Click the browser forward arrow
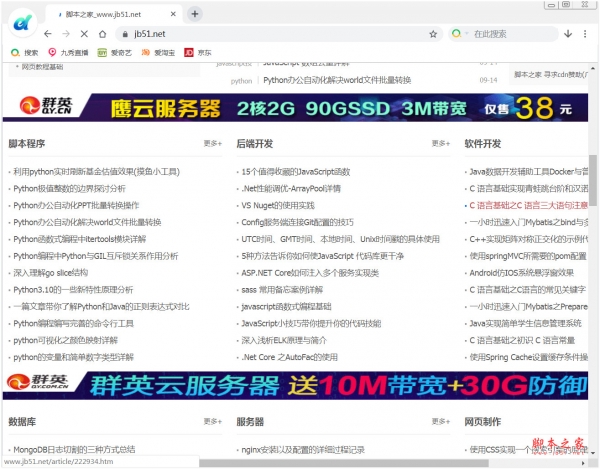The width and height of the screenshot is (600, 469). (66, 34)
